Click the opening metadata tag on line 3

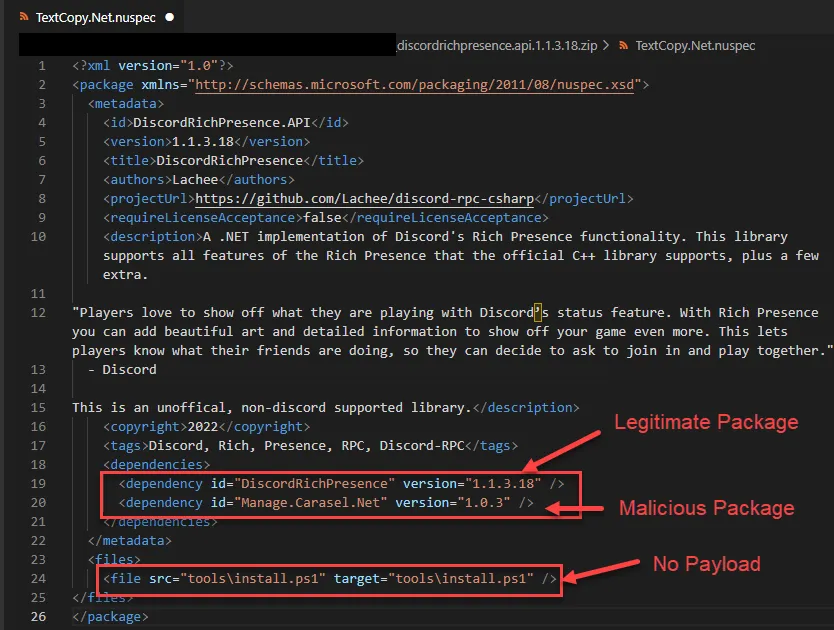[x=126, y=104]
